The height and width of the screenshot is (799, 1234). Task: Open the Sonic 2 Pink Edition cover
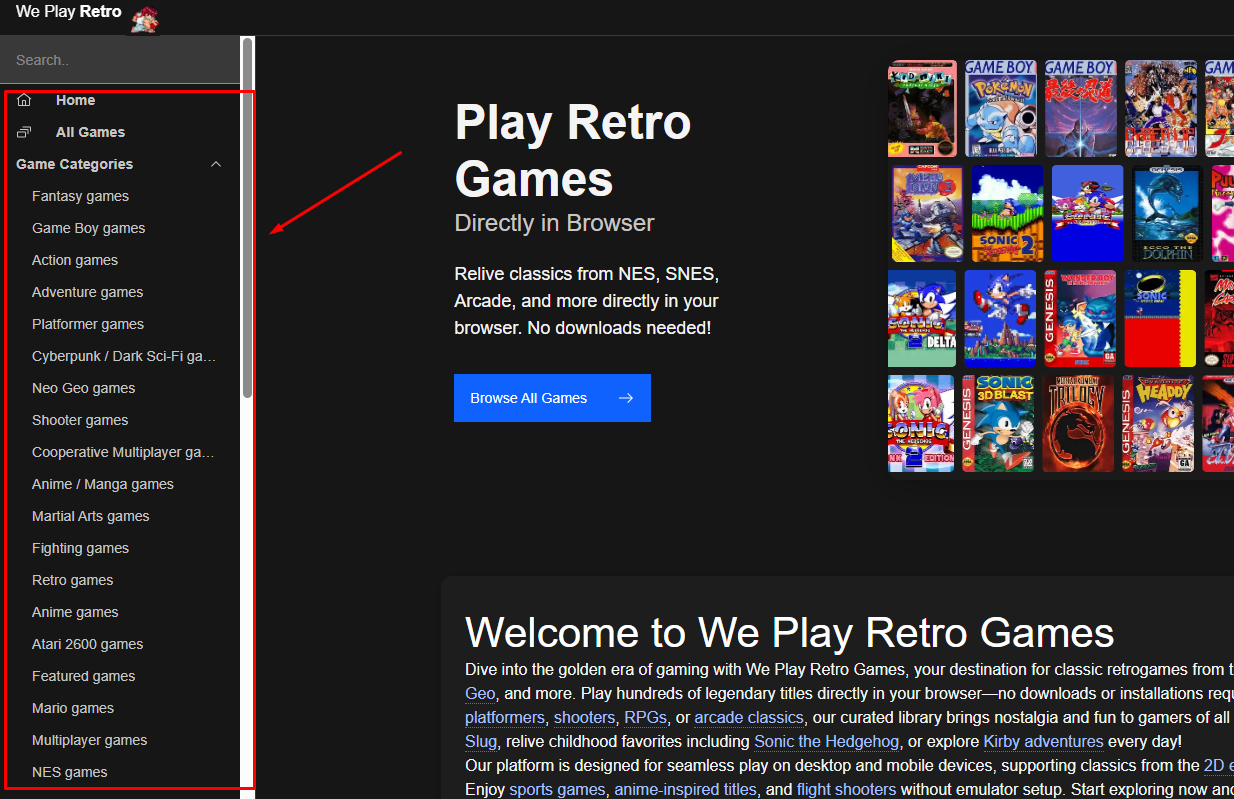(921, 423)
